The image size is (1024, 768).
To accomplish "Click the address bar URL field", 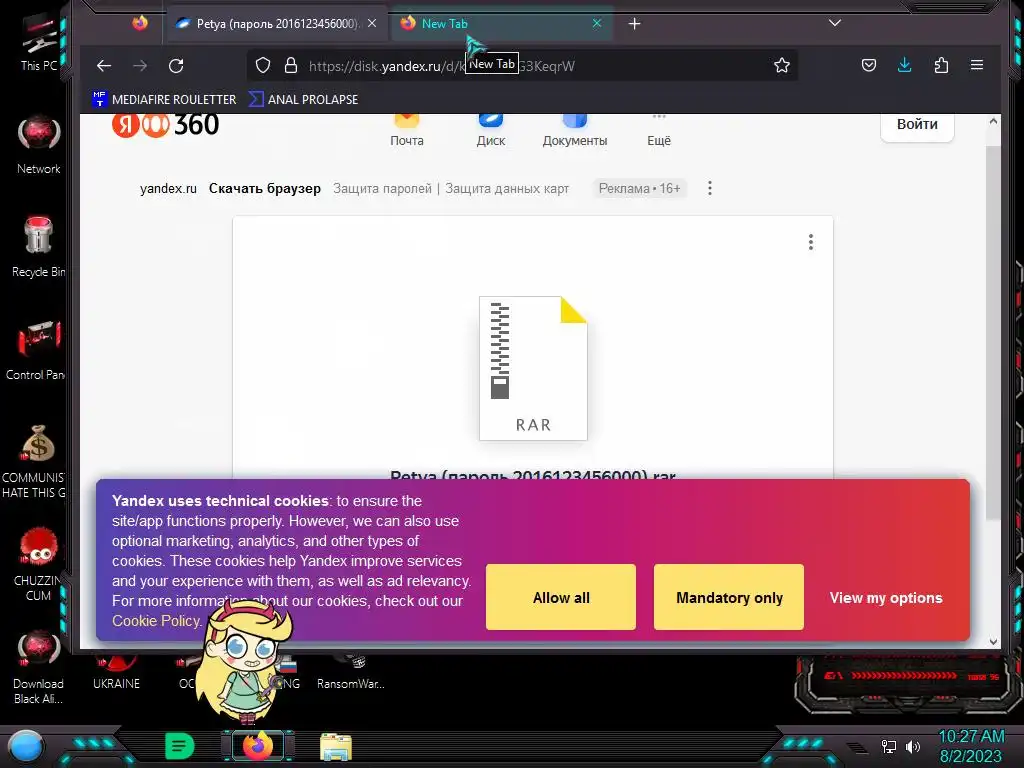I will [x=522, y=65].
